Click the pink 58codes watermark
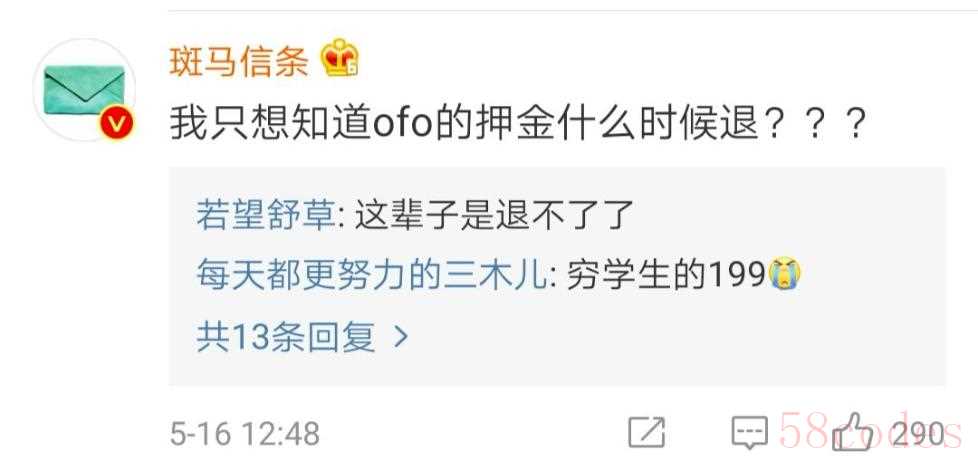The height and width of the screenshot is (461, 978). 870,432
